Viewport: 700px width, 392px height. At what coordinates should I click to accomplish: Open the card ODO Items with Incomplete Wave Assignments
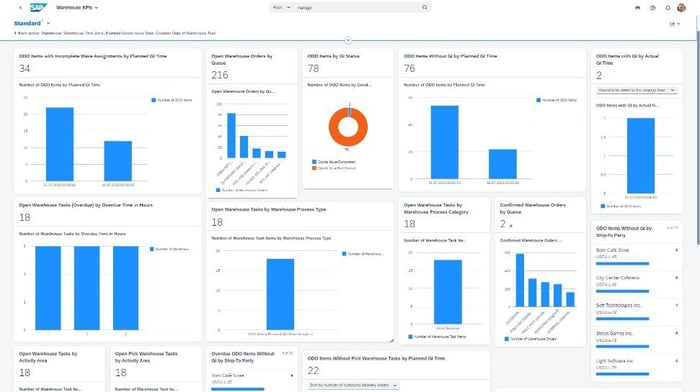[107, 63]
